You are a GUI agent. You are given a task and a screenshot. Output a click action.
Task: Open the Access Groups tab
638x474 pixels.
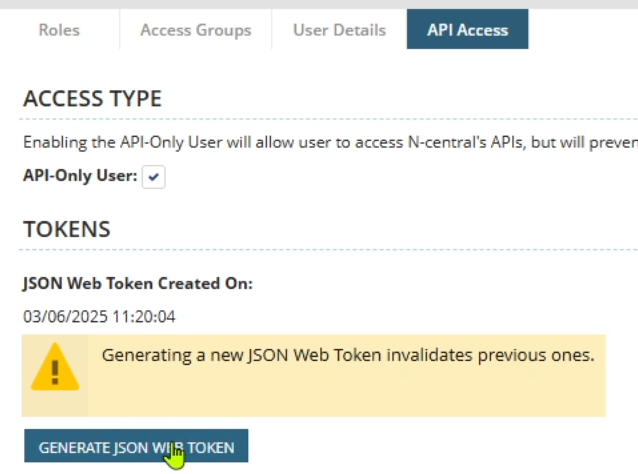[x=196, y=30]
